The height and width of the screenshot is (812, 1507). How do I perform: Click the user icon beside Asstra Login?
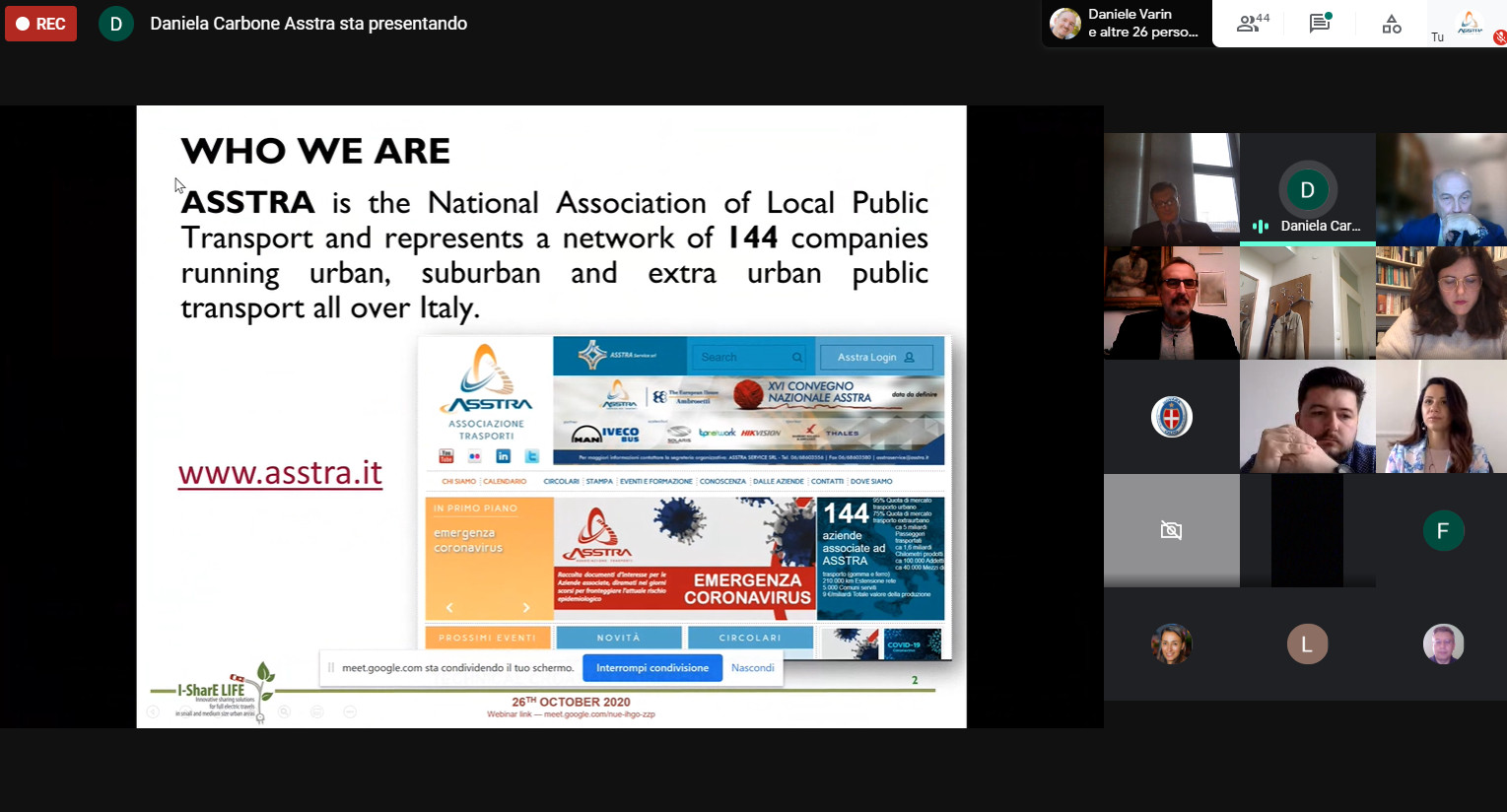pyautogui.click(x=909, y=358)
